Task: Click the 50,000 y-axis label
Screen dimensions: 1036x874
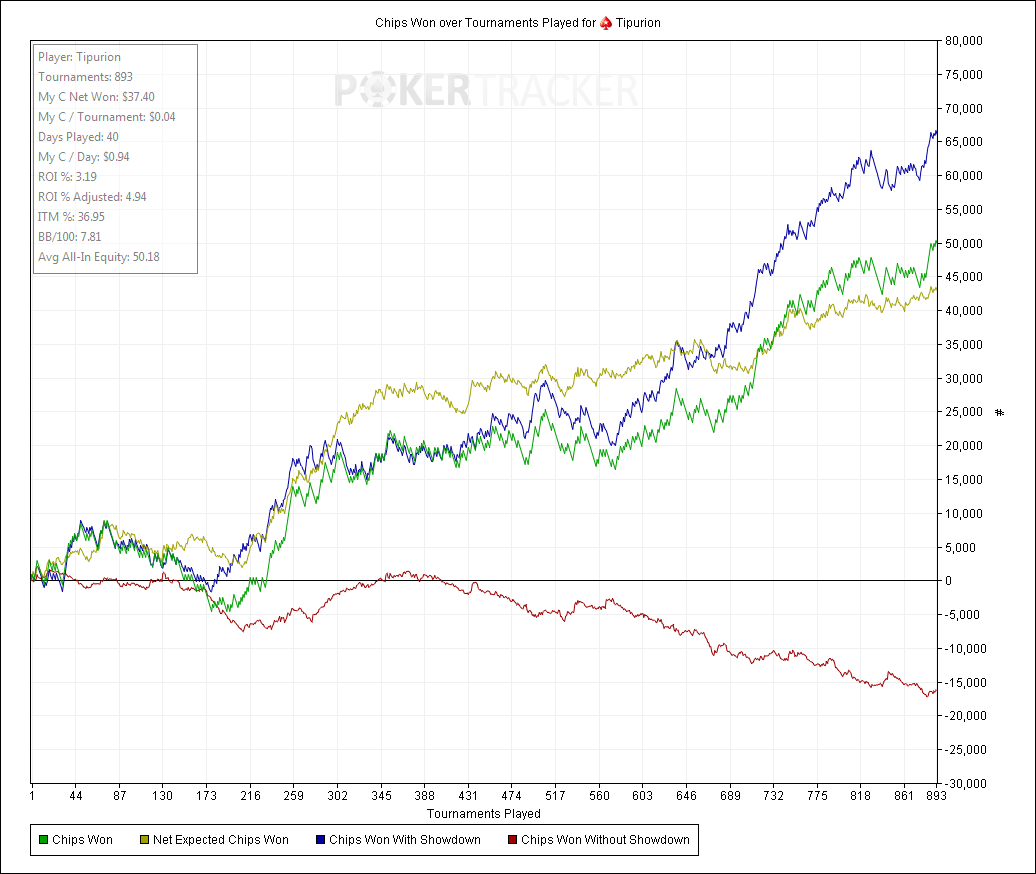Action: (x=963, y=244)
